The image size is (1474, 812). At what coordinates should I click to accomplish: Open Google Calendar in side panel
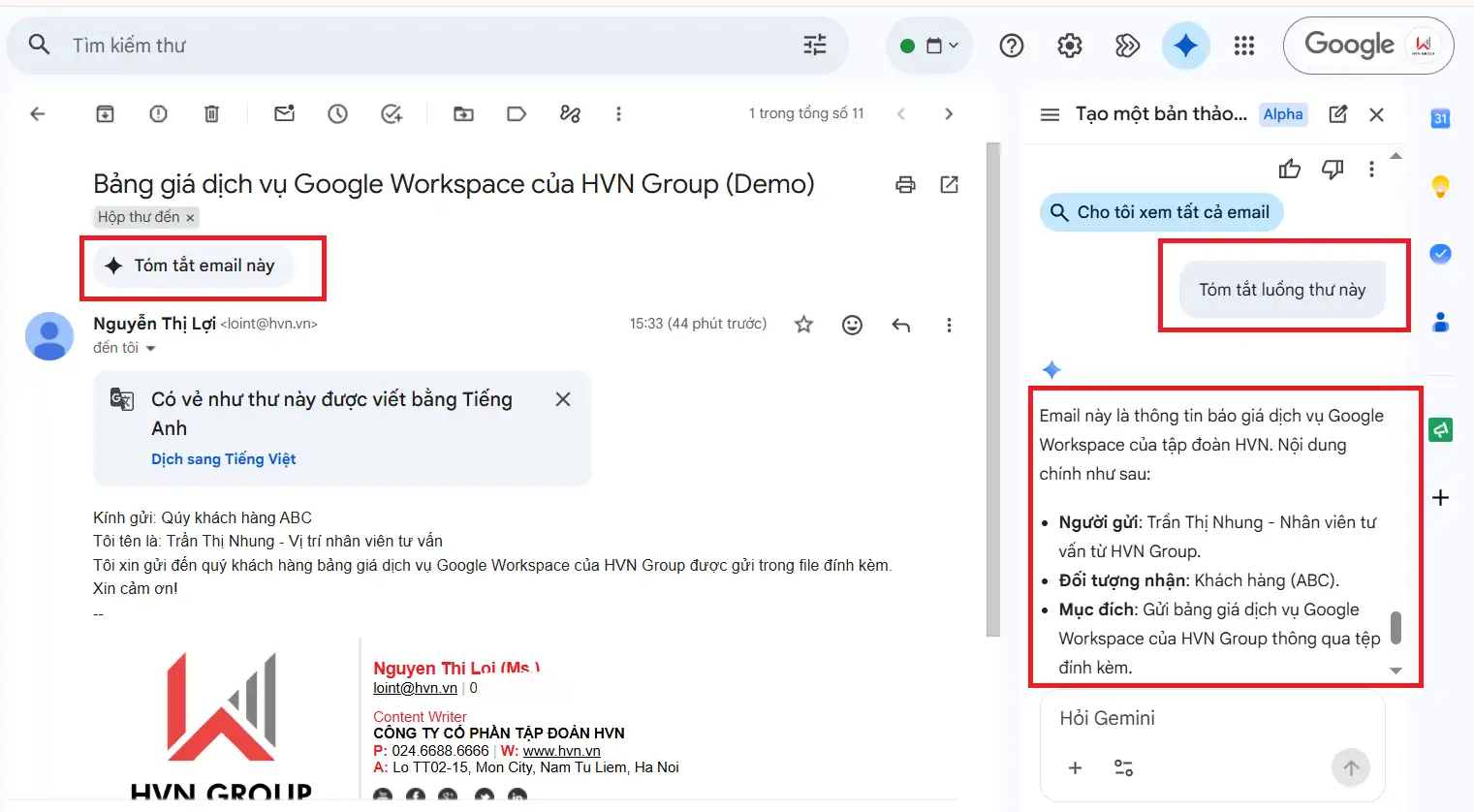1441,119
